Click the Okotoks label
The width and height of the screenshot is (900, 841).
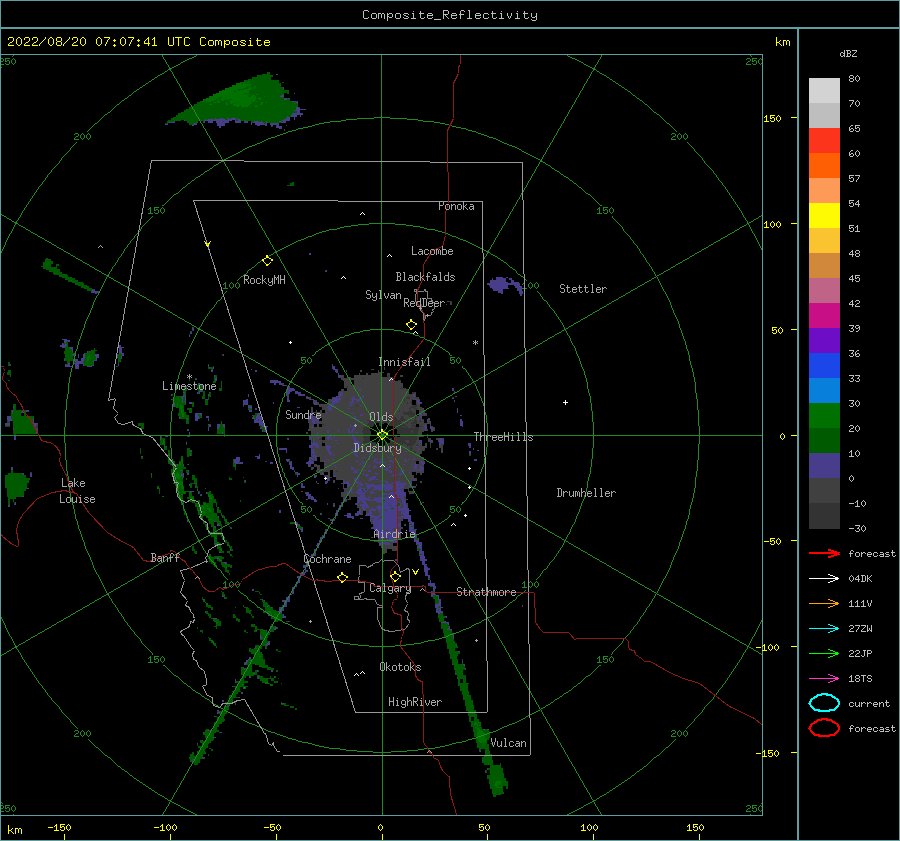[400, 667]
